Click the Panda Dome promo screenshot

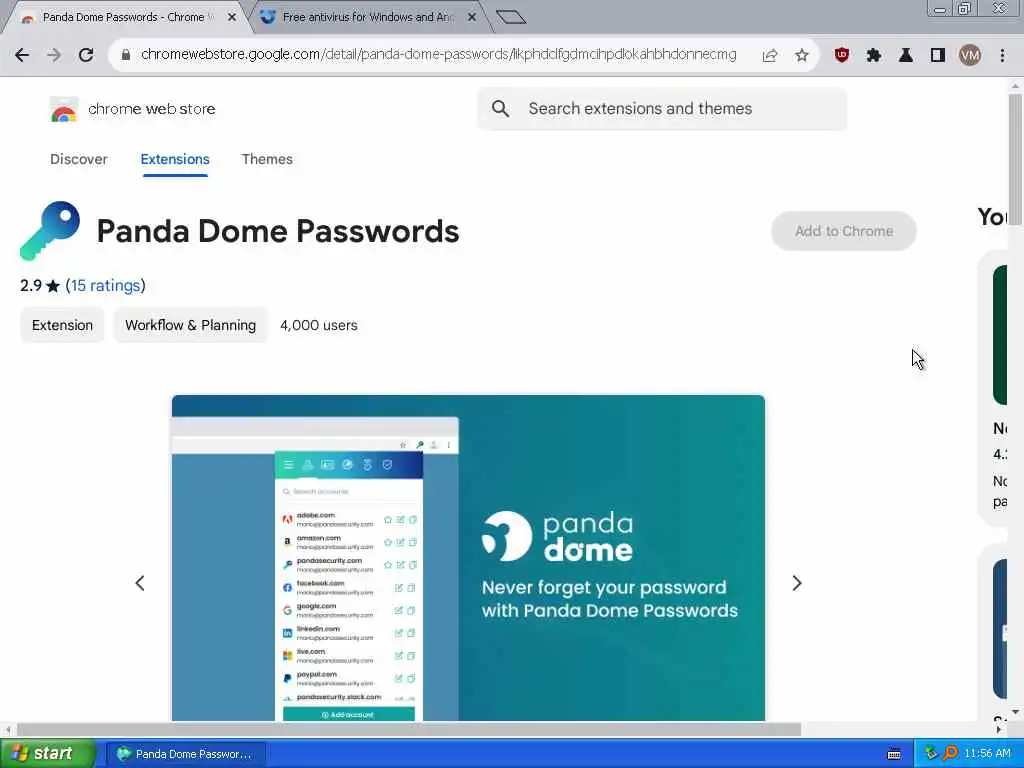[468, 558]
